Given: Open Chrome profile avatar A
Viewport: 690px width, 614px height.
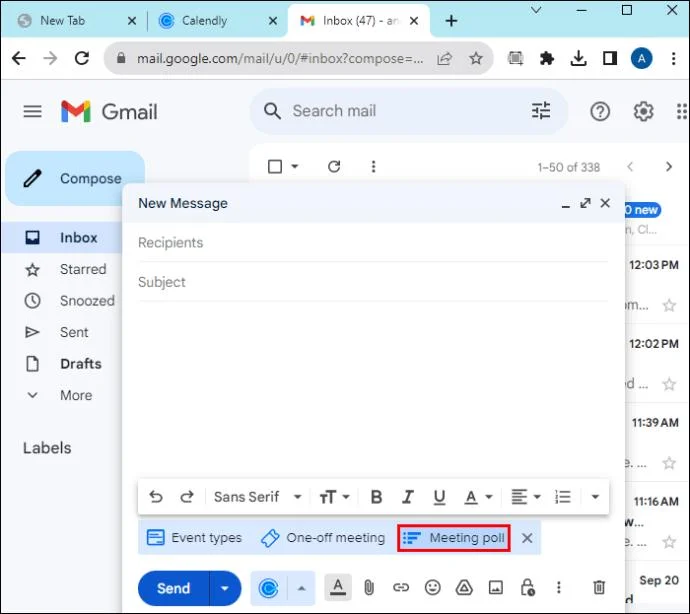Looking at the screenshot, I should click(x=641, y=58).
